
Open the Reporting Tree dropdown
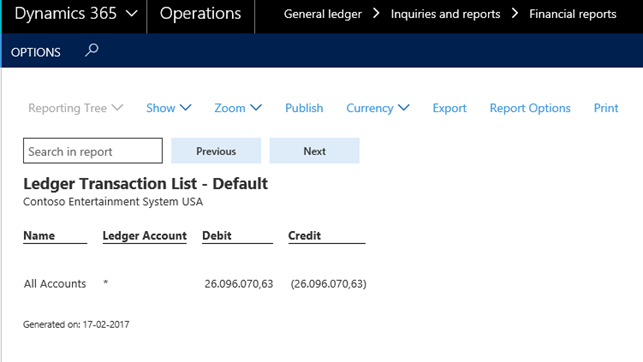tap(75, 108)
